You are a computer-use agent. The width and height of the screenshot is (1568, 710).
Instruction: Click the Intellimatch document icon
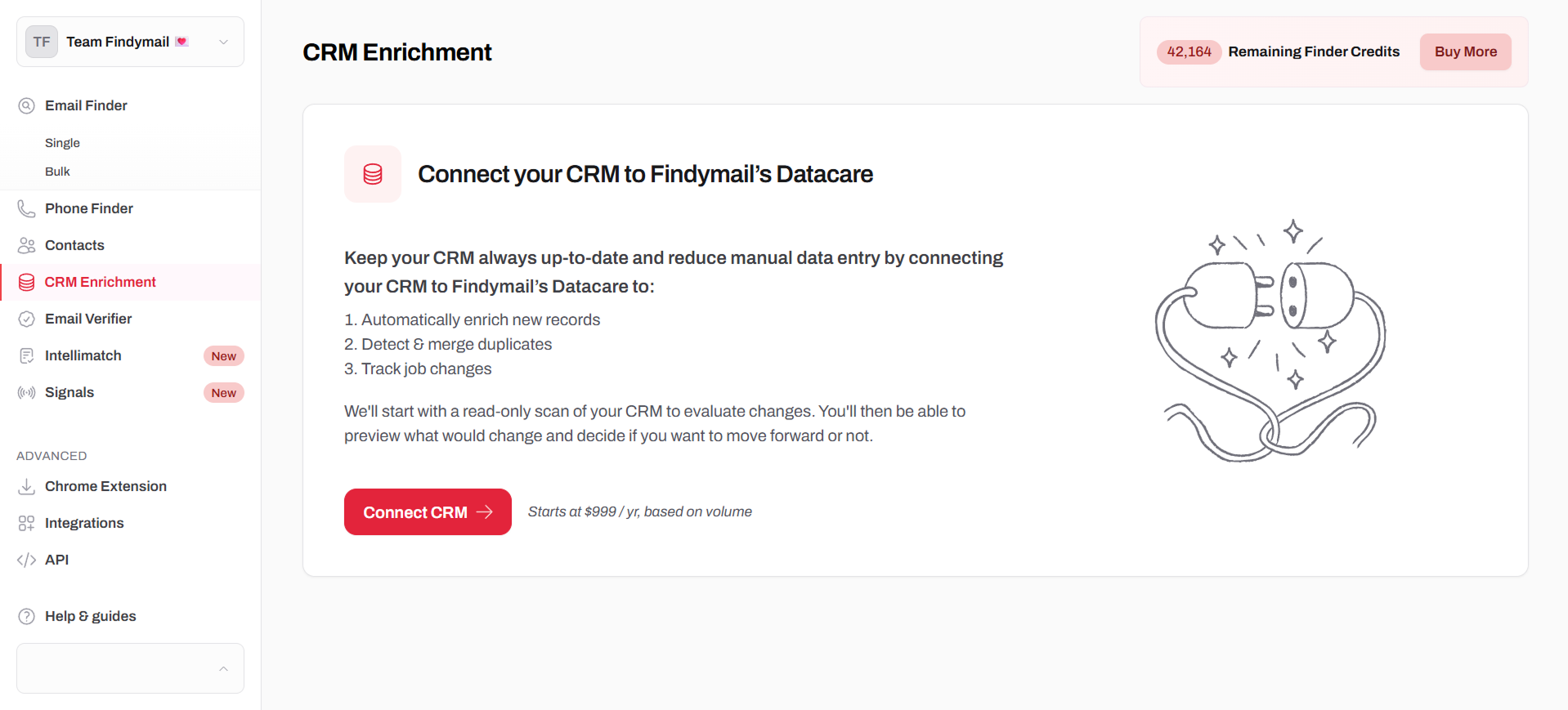click(27, 355)
